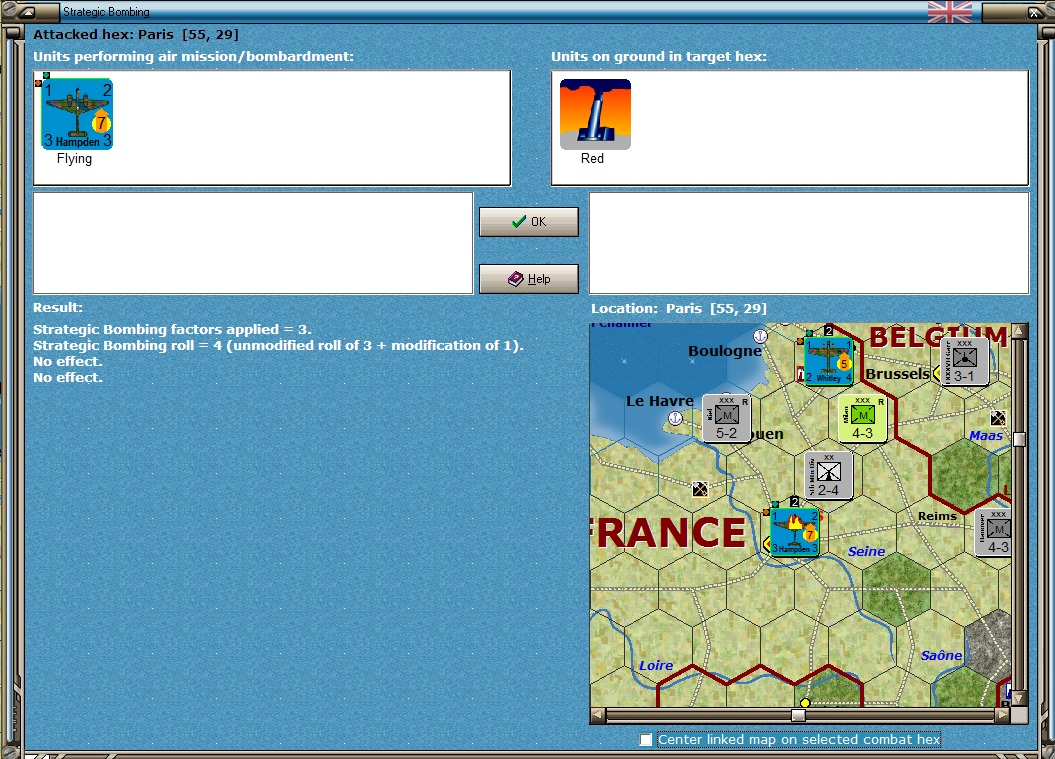
Task: Click the map scroll-right arrow
Action: [x=1003, y=715]
